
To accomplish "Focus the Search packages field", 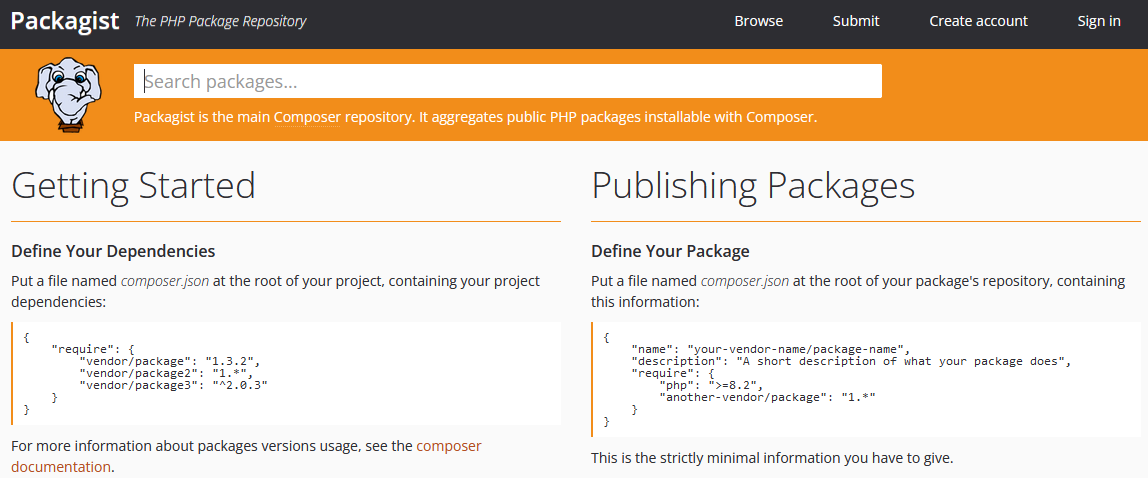I will click(507, 81).
